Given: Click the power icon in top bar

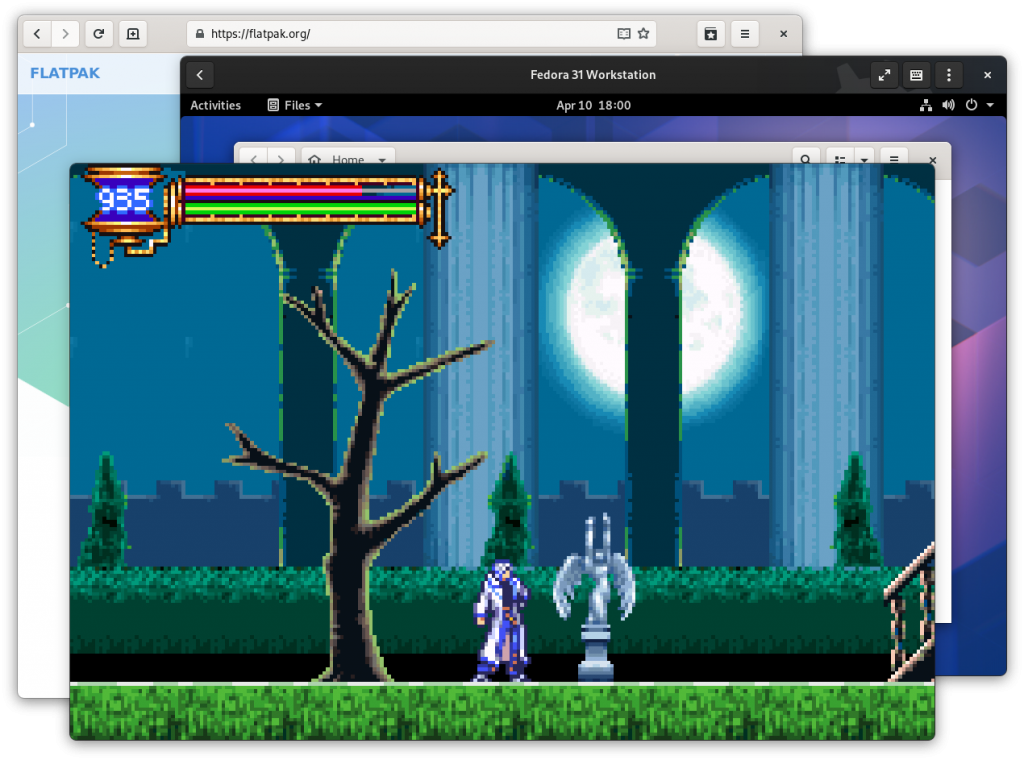Looking at the screenshot, I should point(971,105).
